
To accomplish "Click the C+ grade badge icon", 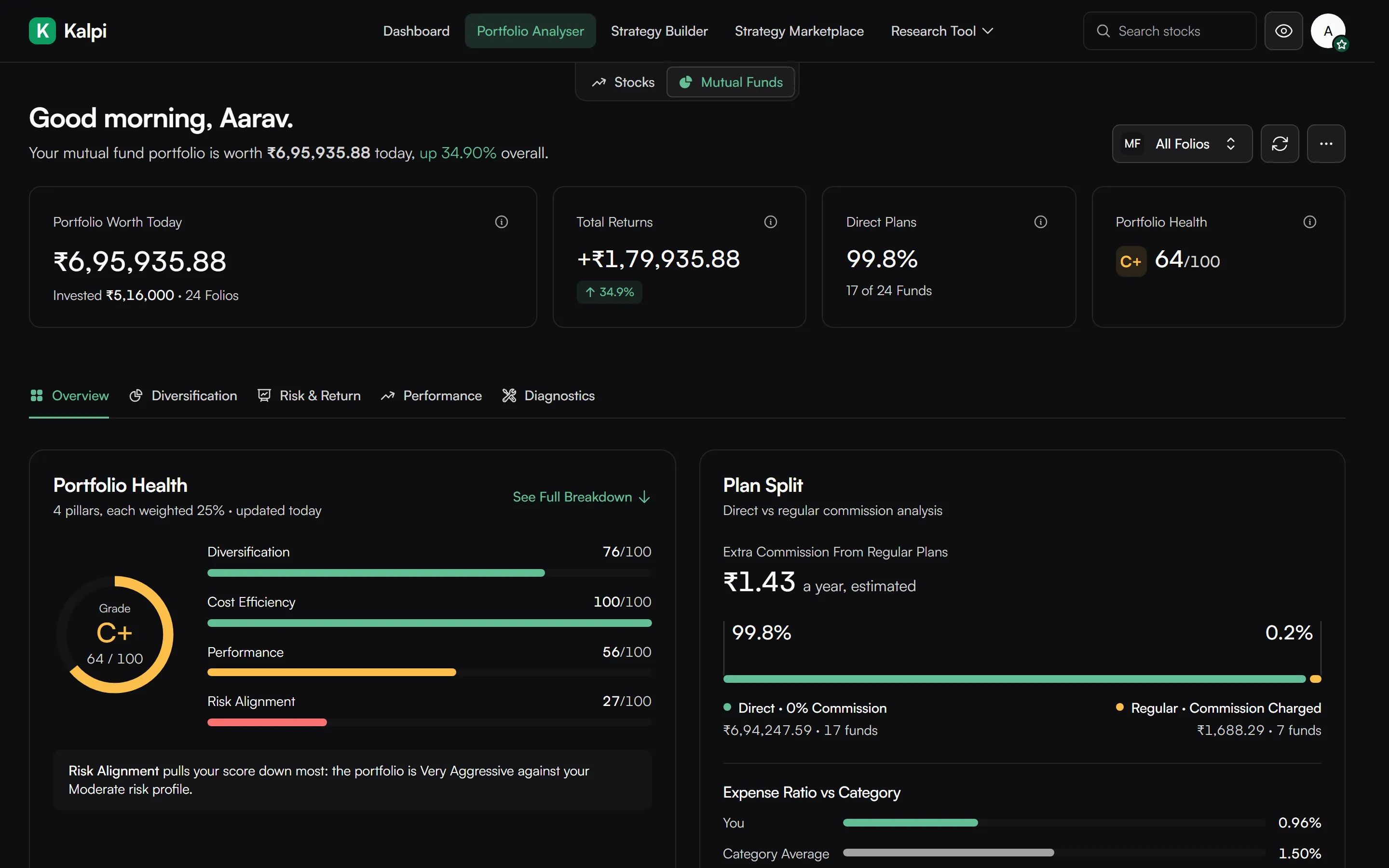I will tap(1130, 262).
